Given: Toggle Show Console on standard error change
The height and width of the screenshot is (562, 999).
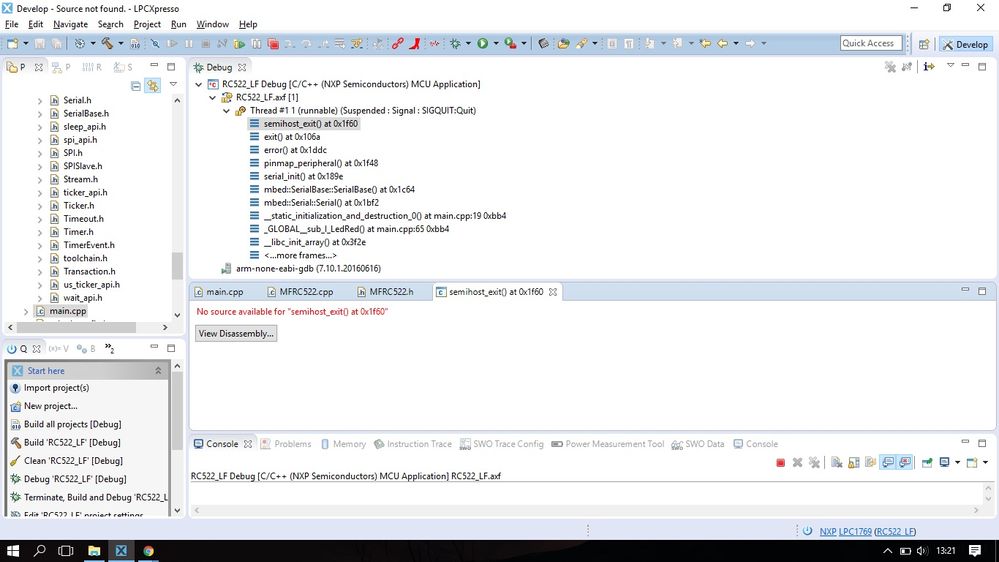Looking at the screenshot, I should click(905, 463).
